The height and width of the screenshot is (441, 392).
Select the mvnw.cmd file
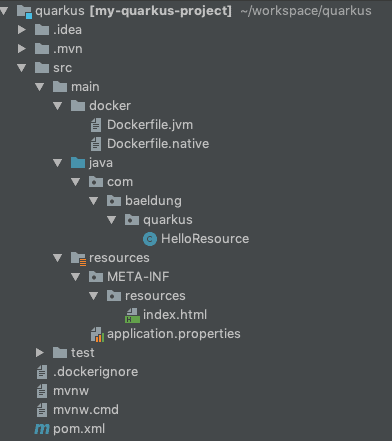86,410
